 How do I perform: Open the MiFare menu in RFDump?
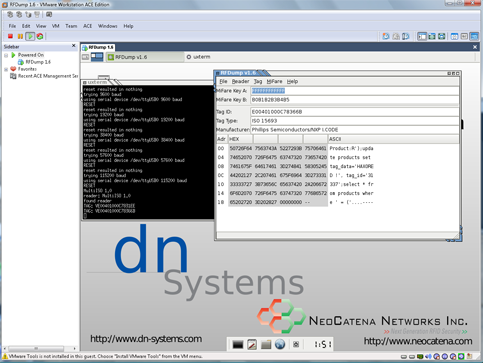pos(274,81)
